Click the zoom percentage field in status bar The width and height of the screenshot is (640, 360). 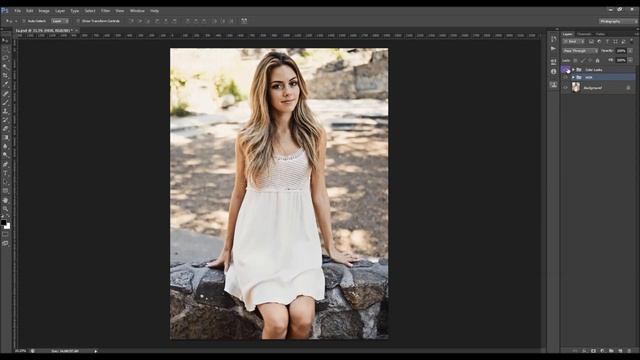coord(20,351)
